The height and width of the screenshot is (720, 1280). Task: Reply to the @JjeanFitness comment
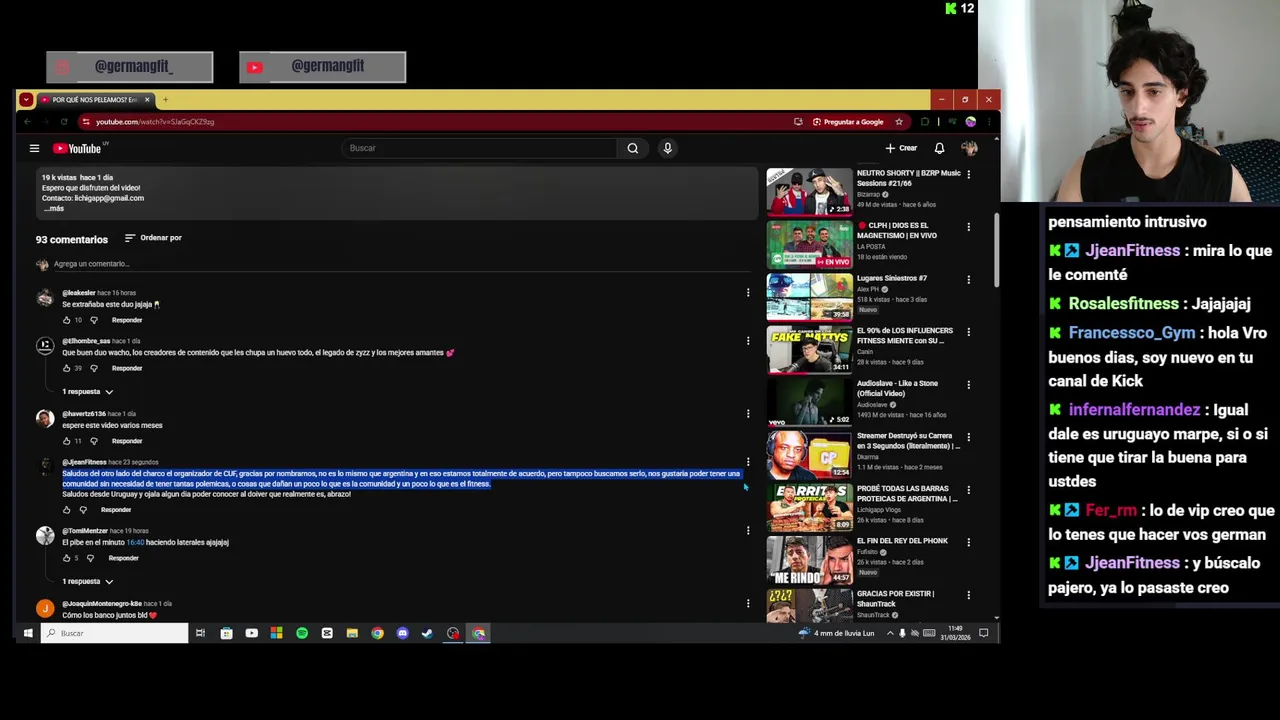116,510
